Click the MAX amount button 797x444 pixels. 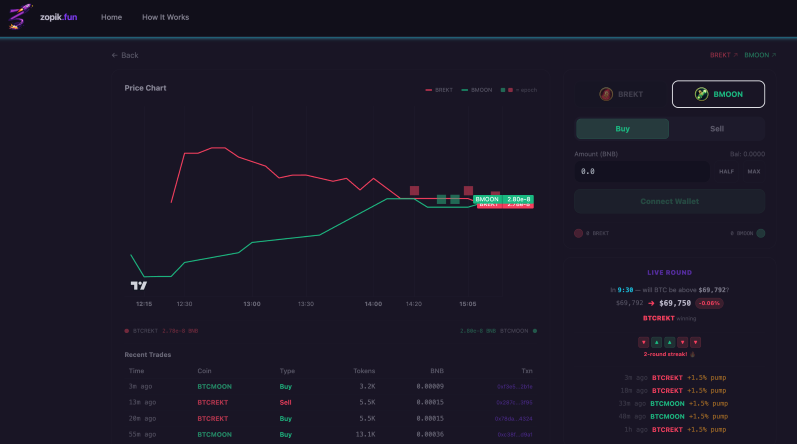coord(754,172)
